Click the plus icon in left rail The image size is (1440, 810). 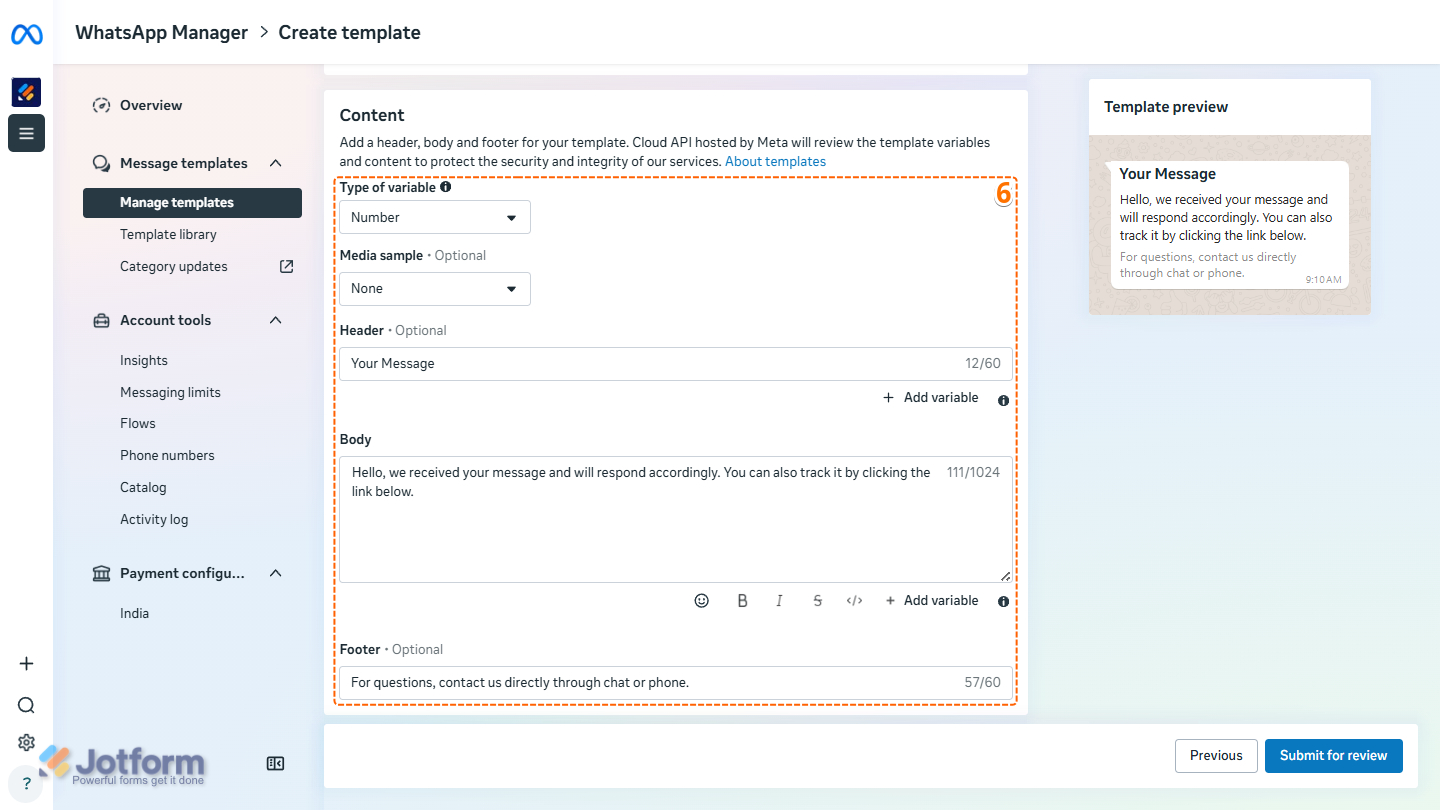(26, 664)
